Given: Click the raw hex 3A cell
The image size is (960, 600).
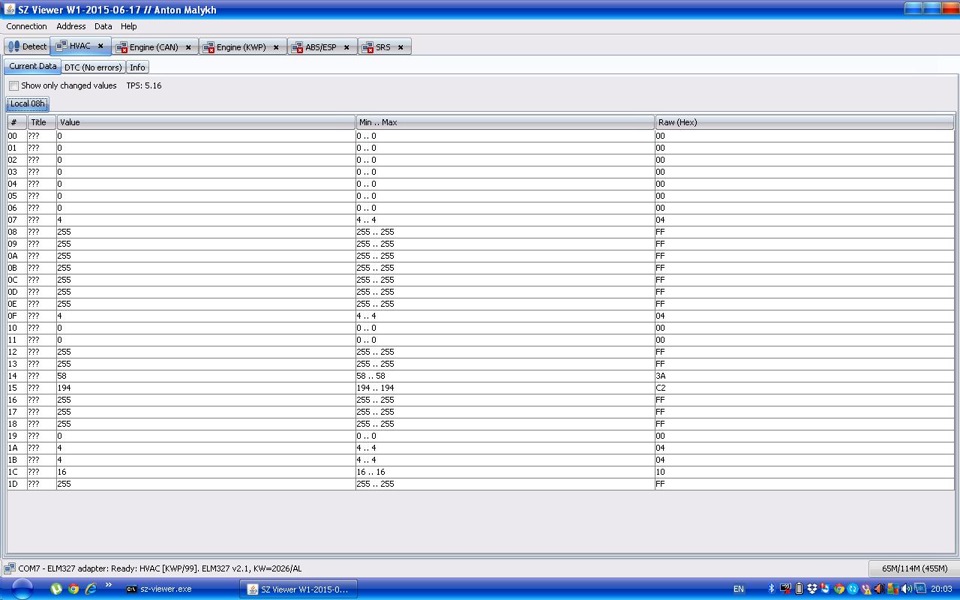Looking at the screenshot, I should click(x=804, y=376).
